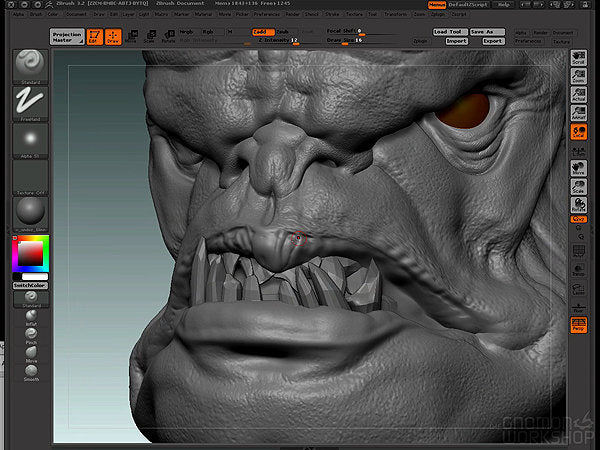Image resolution: width=600 pixels, height=450 pixels.
Task: Pick a color in the color picker square
Action: click(30, 255)
